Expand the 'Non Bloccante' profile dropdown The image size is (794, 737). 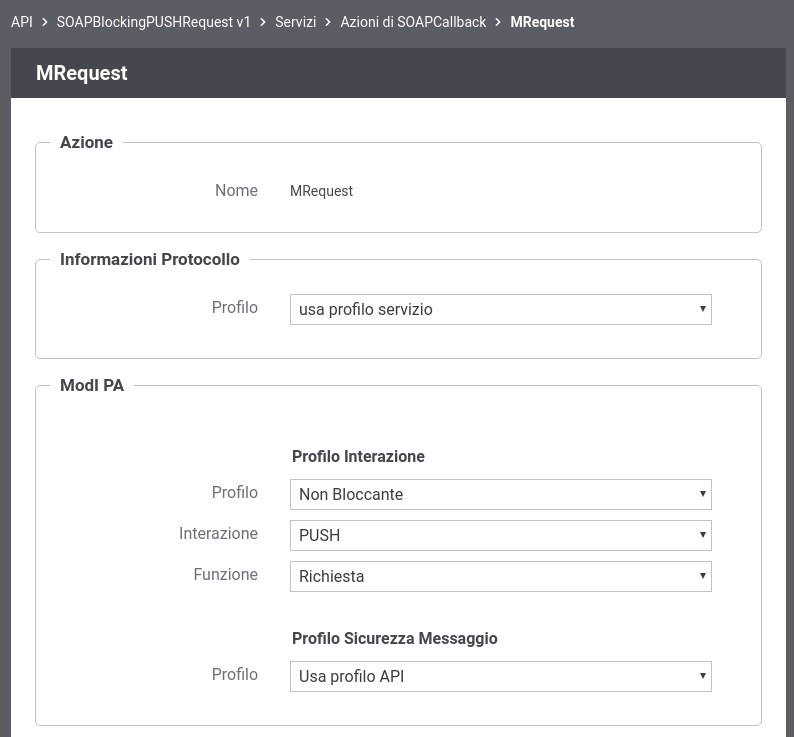pyautogui.click(x=501, y=494)
